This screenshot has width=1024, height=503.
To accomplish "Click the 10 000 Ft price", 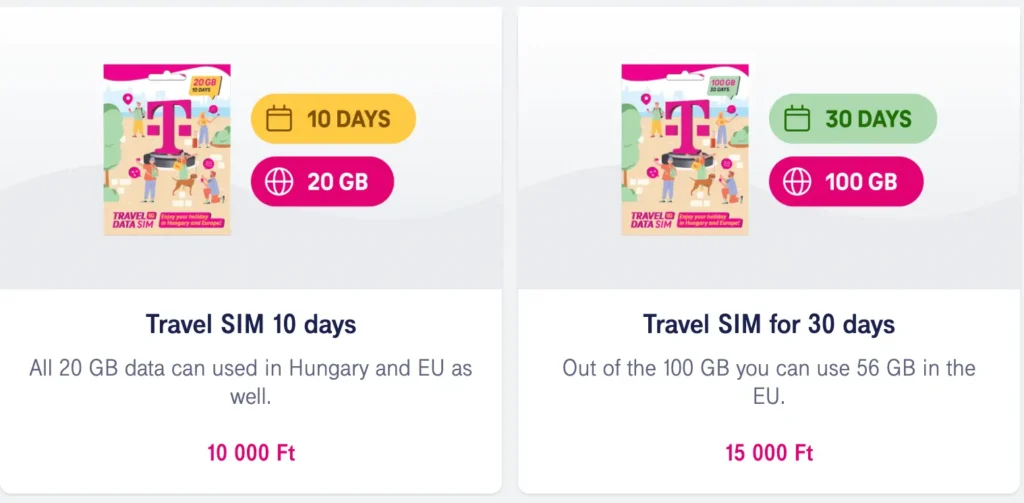I will click(x=251, y=453).
